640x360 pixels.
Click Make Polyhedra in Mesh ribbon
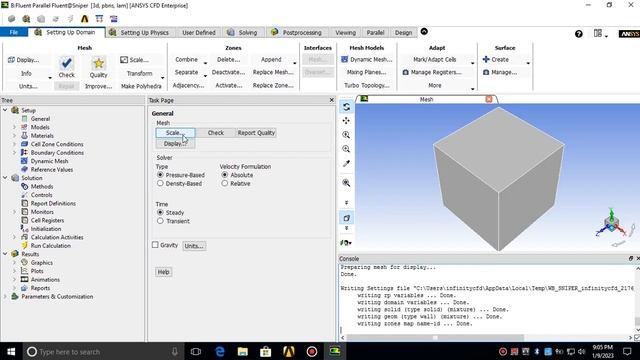(x=141, y=86)
